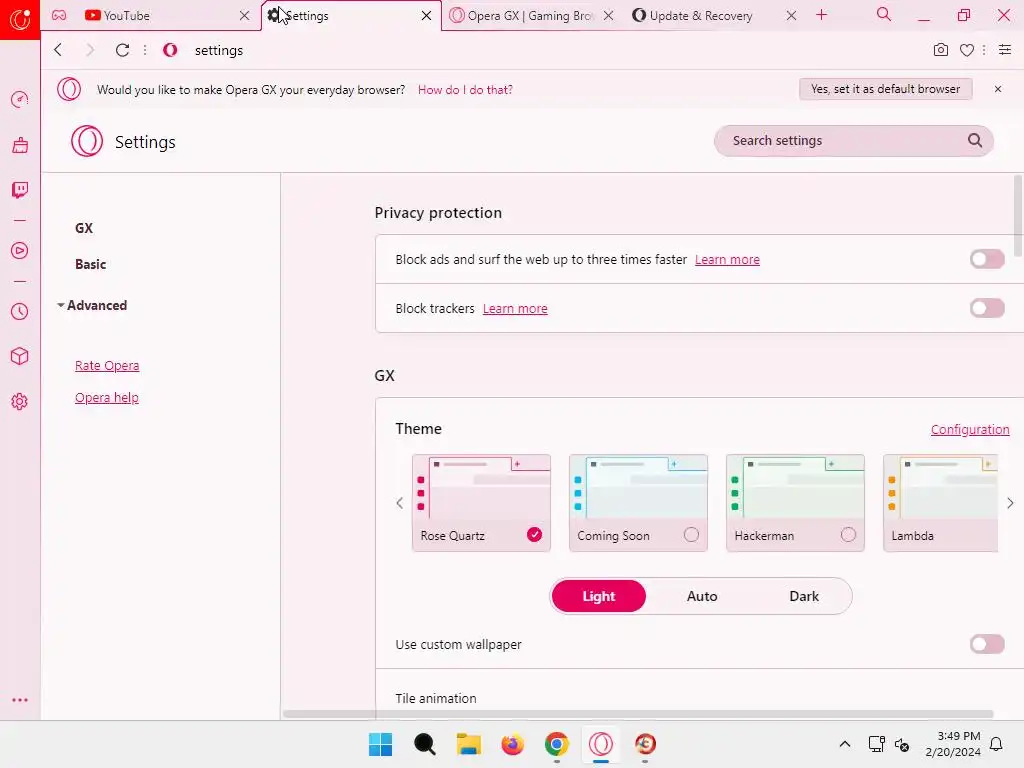Select the Coming Soon theme radio
The width and height of the screenshot is (1024, 768).
tap(691, 535)
